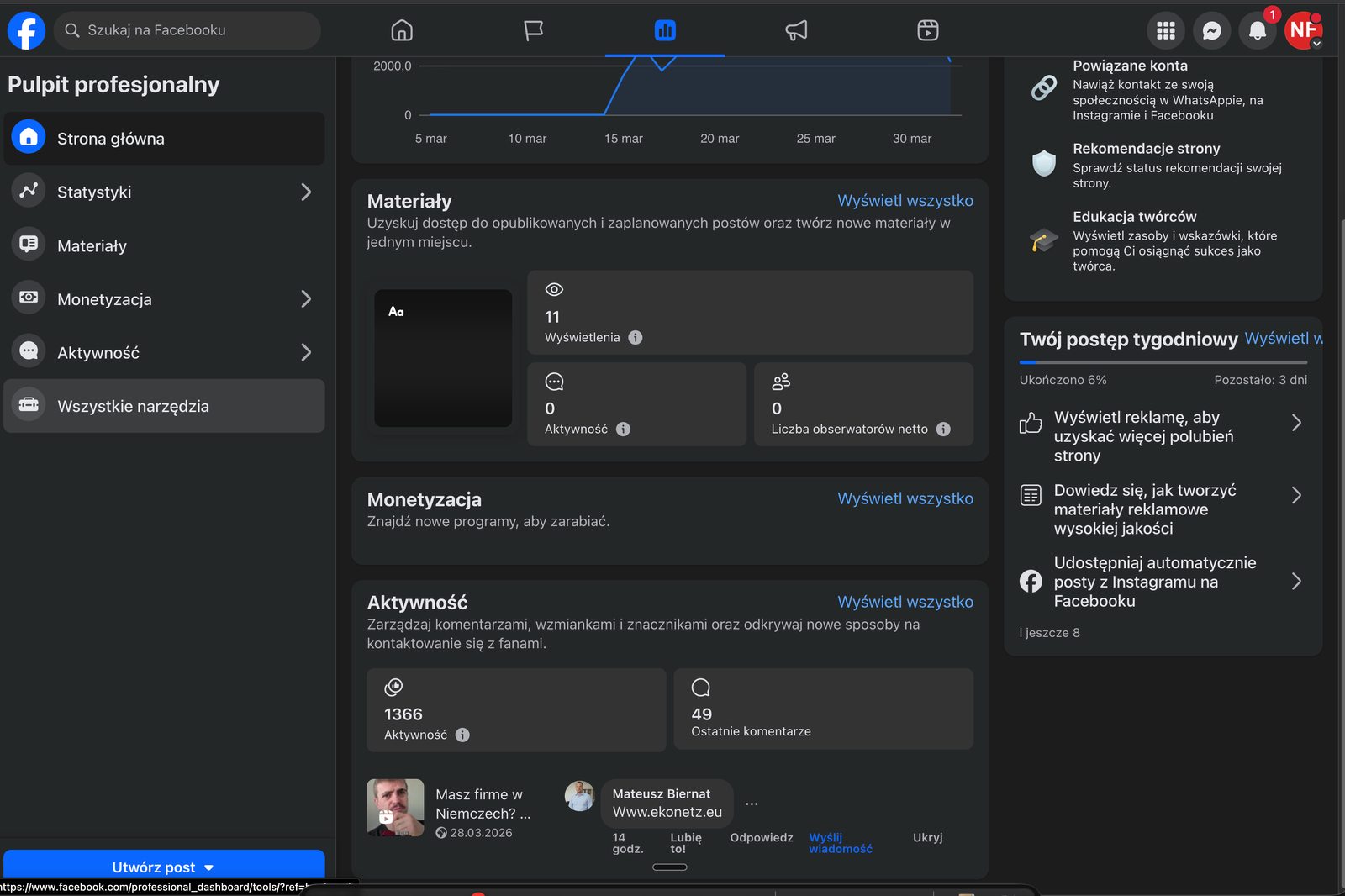Open the Ads megaphone icon

coord(796,30)
